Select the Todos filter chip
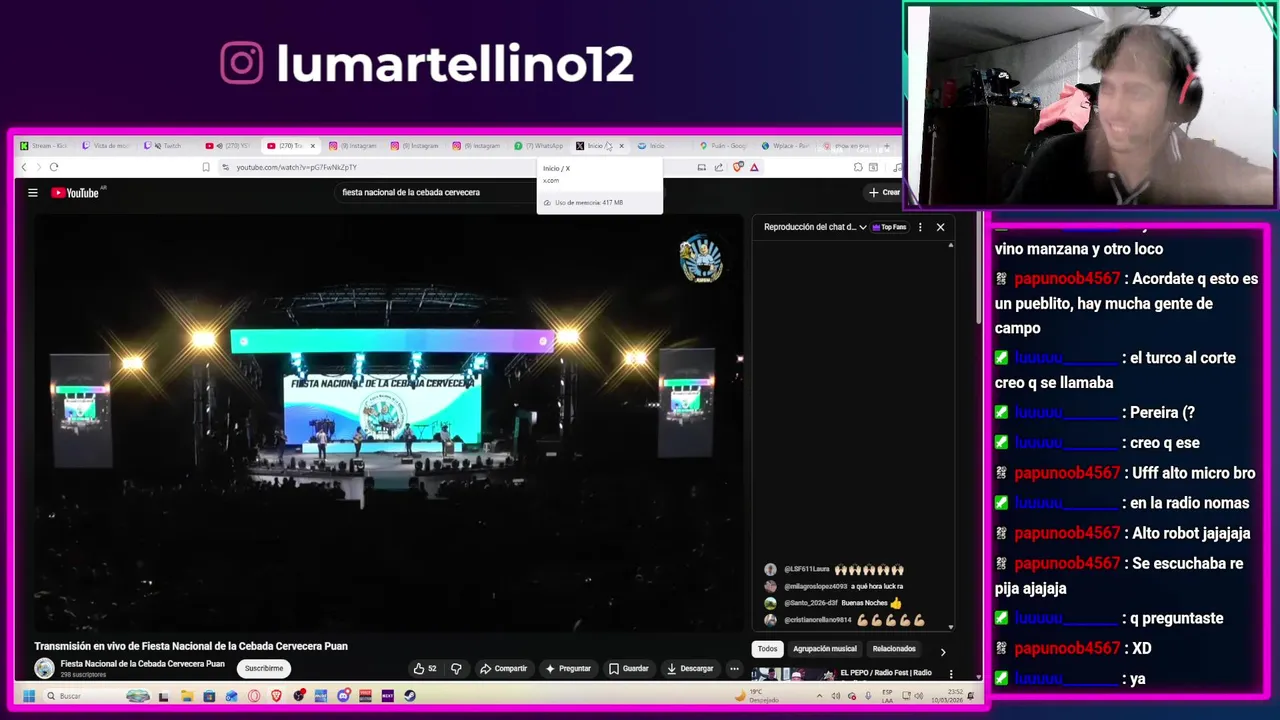Screen dimensions: 1280x720 coord(767,649)
